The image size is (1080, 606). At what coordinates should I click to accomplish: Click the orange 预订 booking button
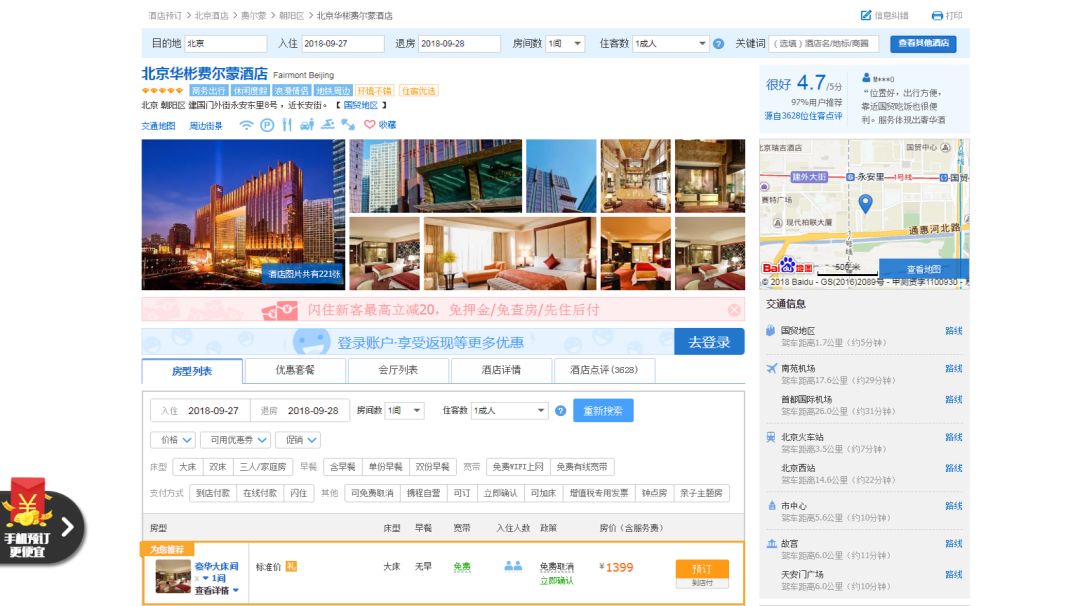[701, 569]
